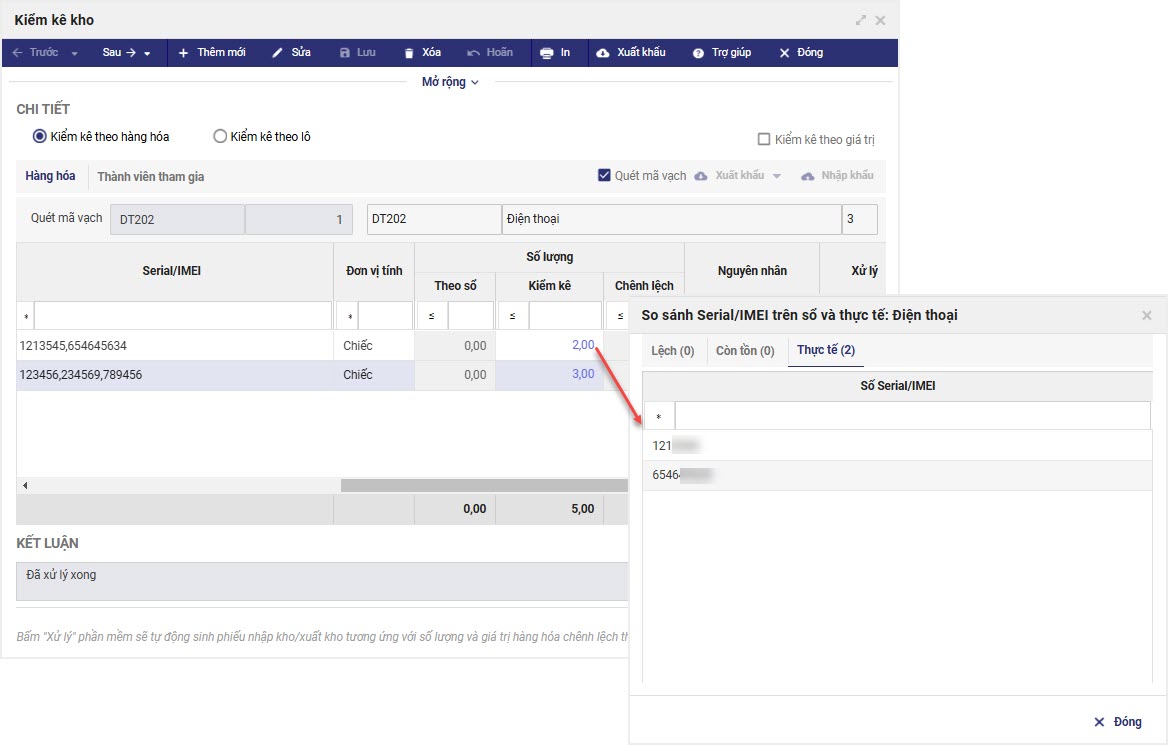Enable Kiểm kê theo giá trị checkbox
This screenshot has height=745, width=1168.
pos(764,139)
